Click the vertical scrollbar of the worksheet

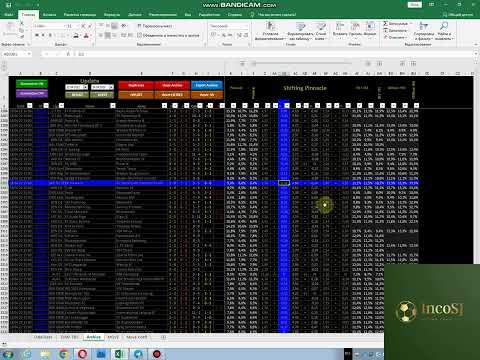pos(476,203)
